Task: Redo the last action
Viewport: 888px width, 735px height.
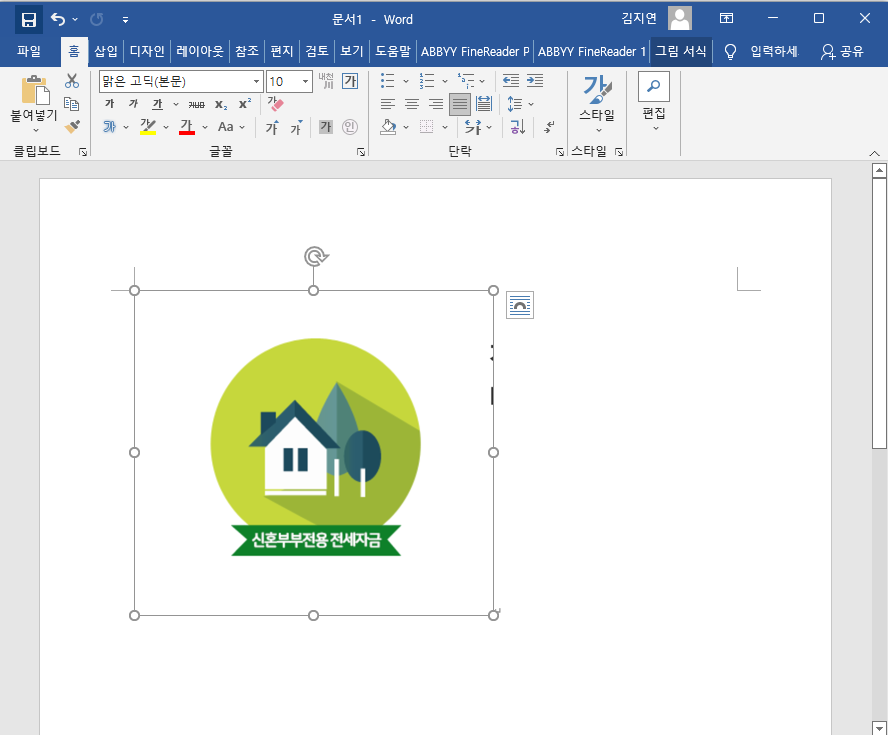Action: [x=97, y=20]
